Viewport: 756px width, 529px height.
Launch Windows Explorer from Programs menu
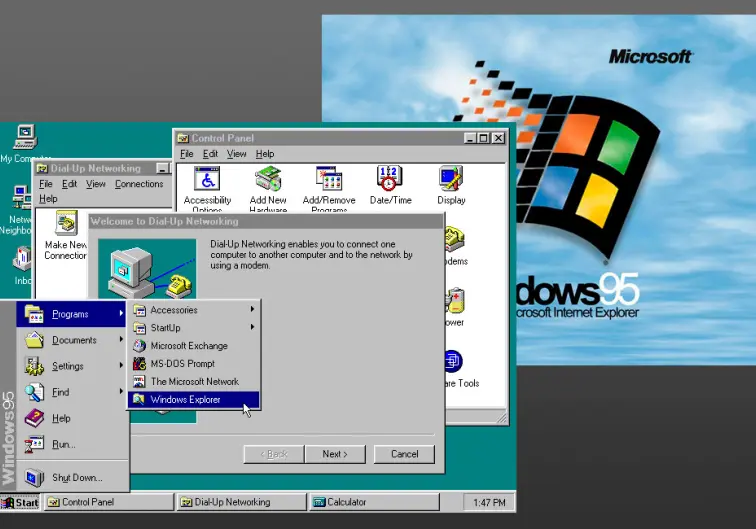(185, 400)
